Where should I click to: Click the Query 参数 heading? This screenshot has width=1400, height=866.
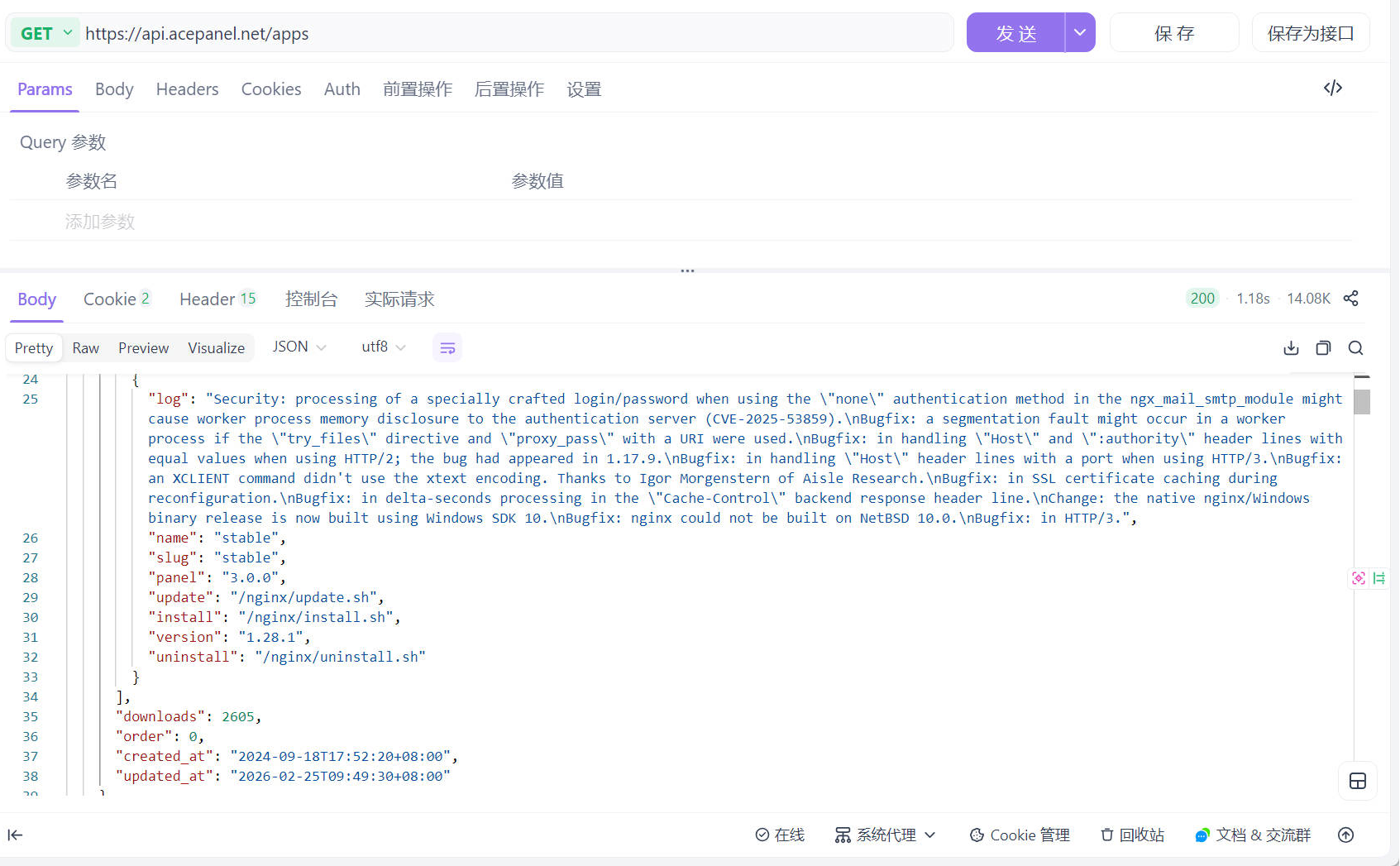(63, 142)
